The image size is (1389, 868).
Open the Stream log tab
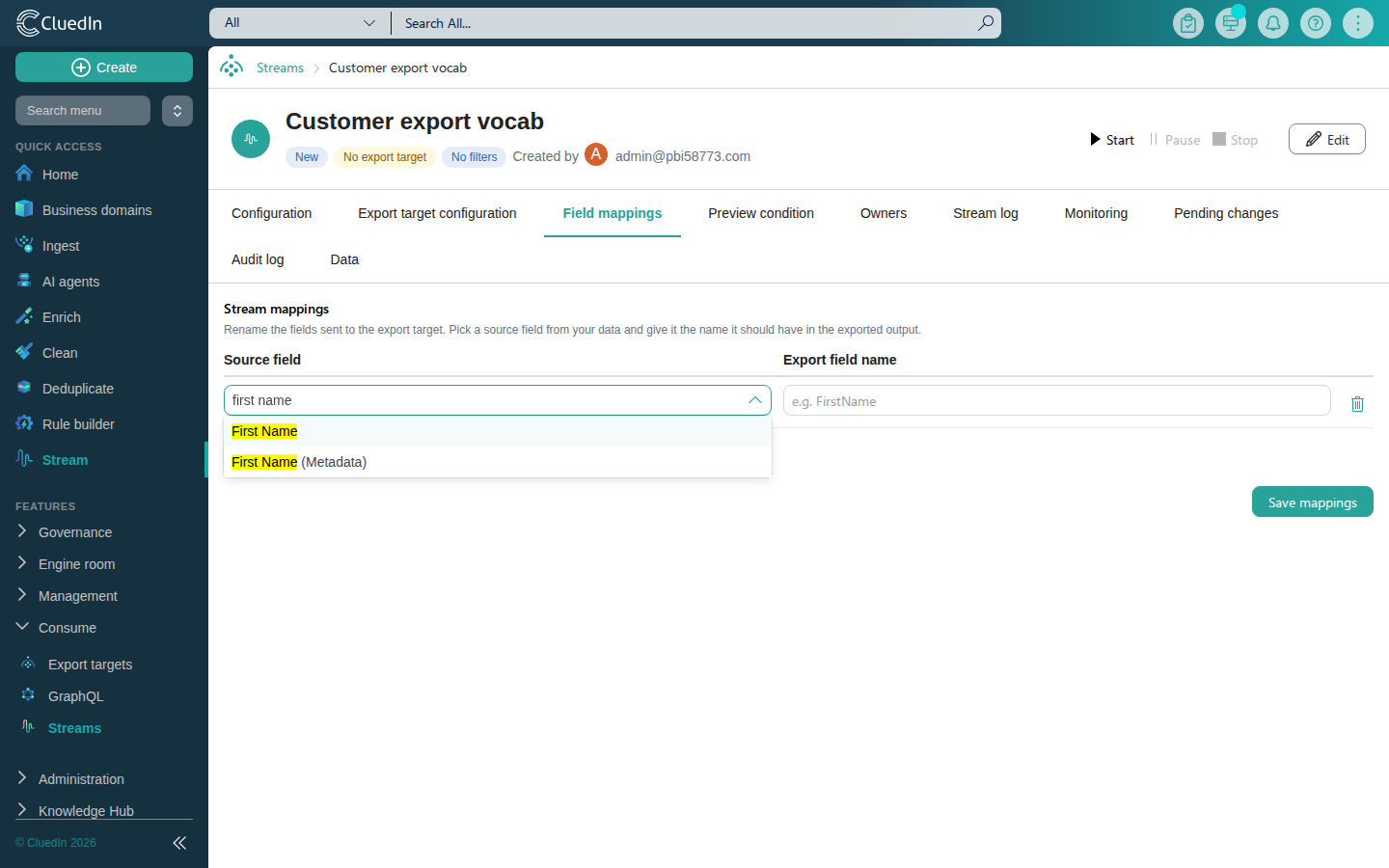986,213
